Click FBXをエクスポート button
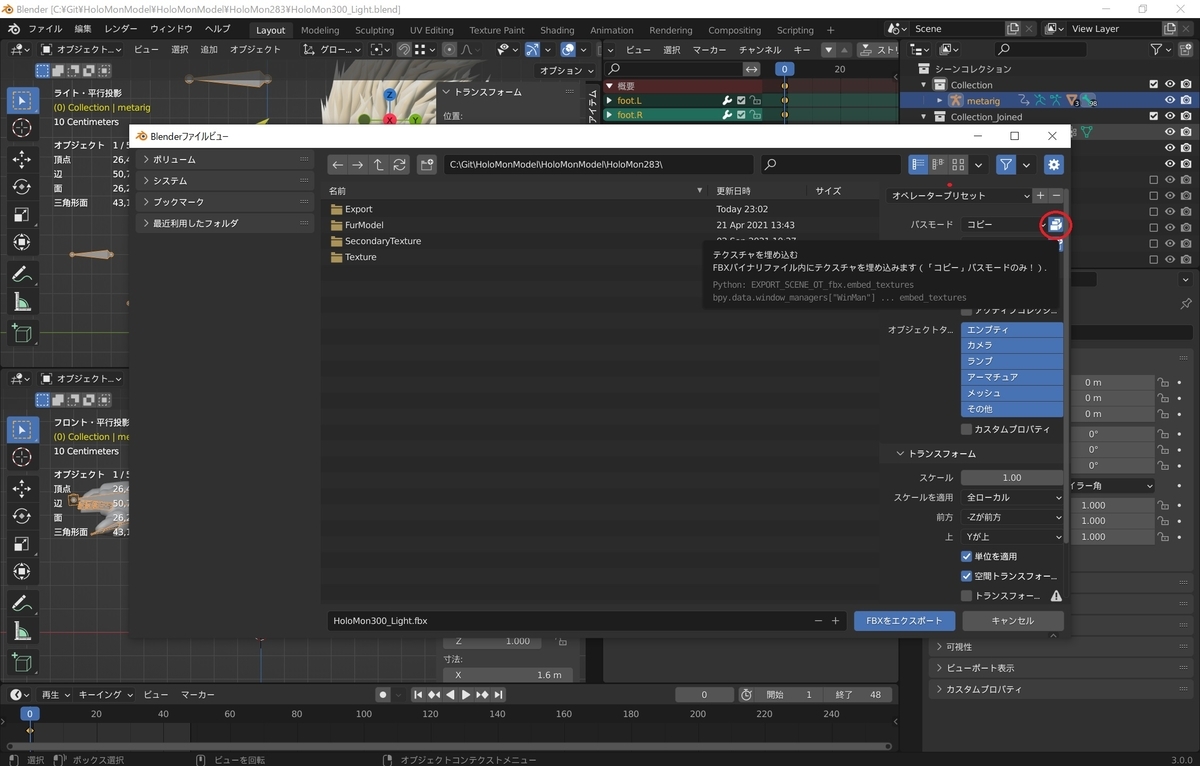This screenshot has width=1200, height=766. (x=905, y=620)
